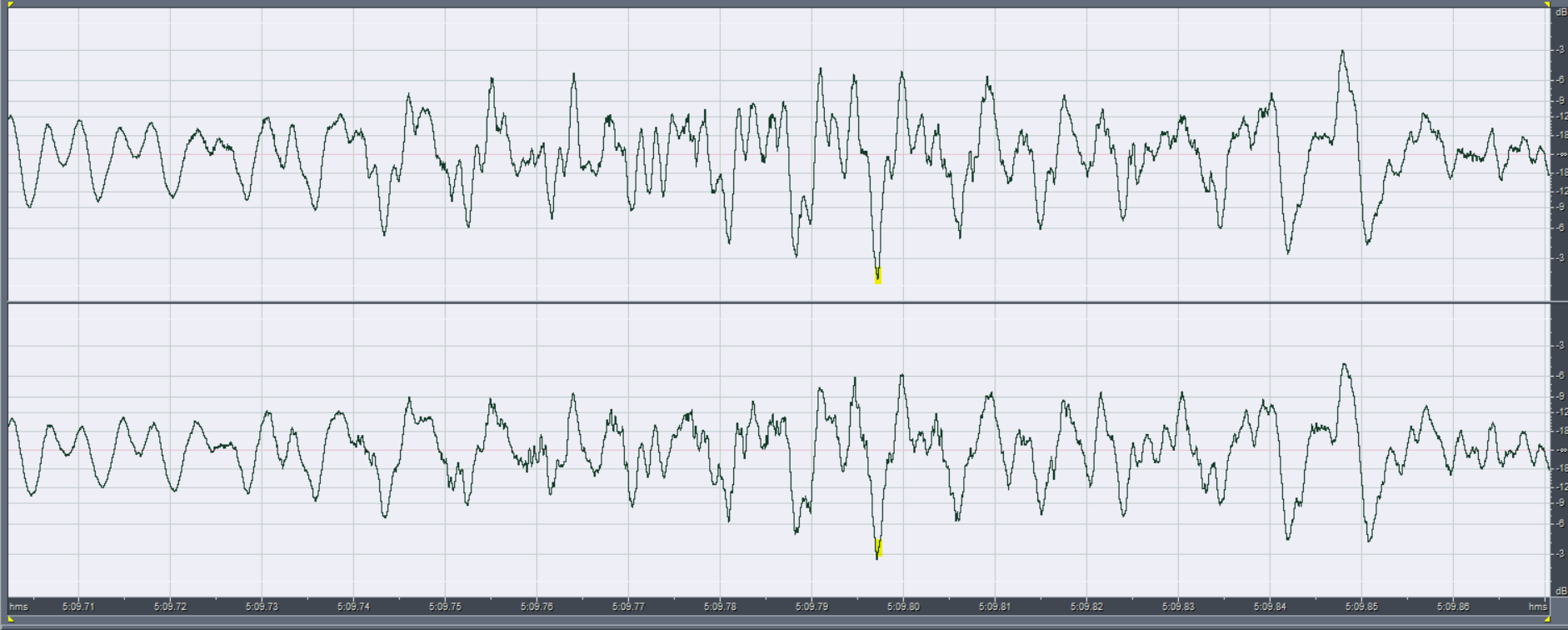Image resolution: width=1568 pixels, height=630 pixels.
Task: Click the top-right yellow corner selection handle
Action: (x=1547, y=4)
